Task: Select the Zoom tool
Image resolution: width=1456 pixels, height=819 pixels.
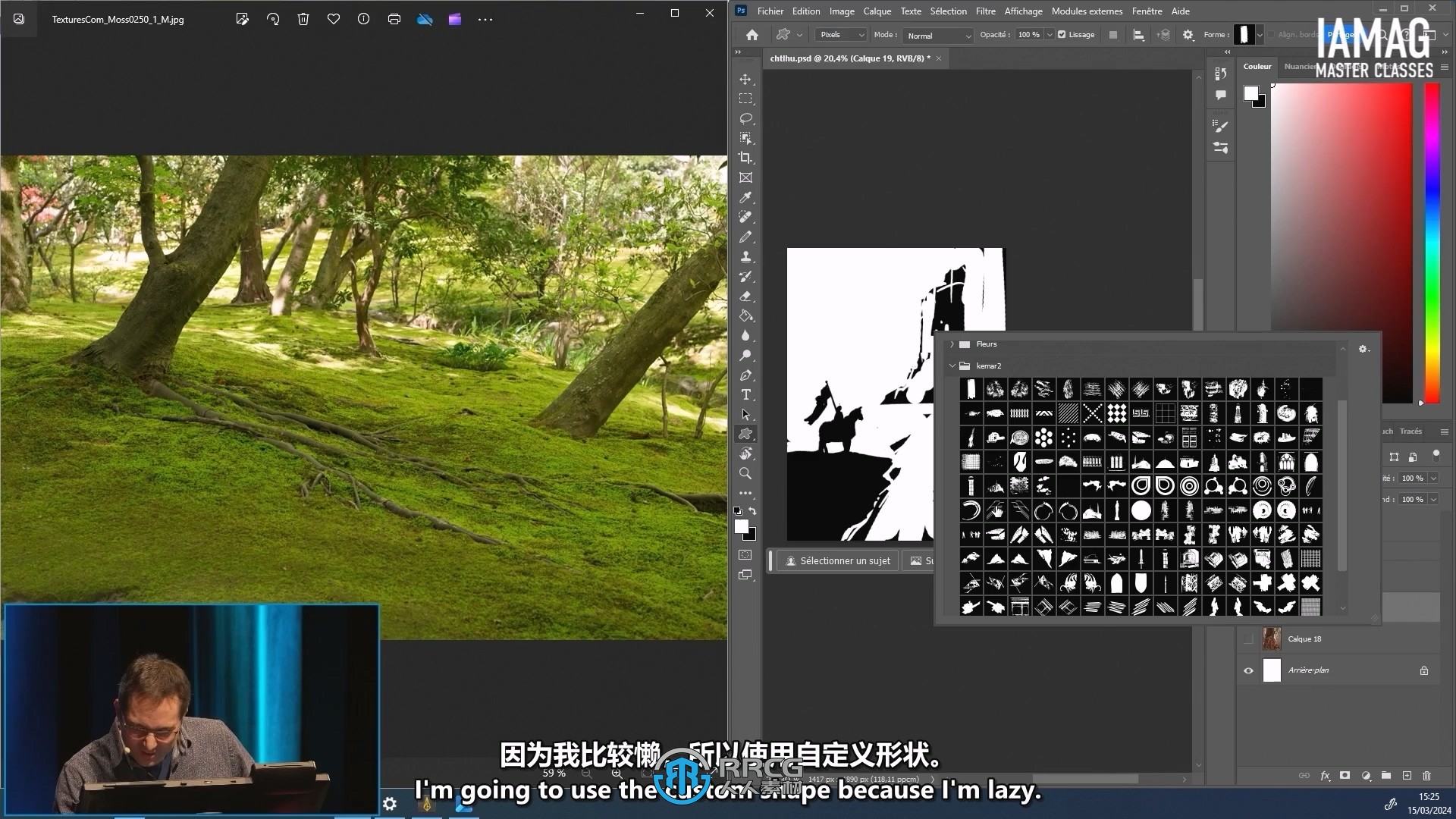Action: click(745, 473)
